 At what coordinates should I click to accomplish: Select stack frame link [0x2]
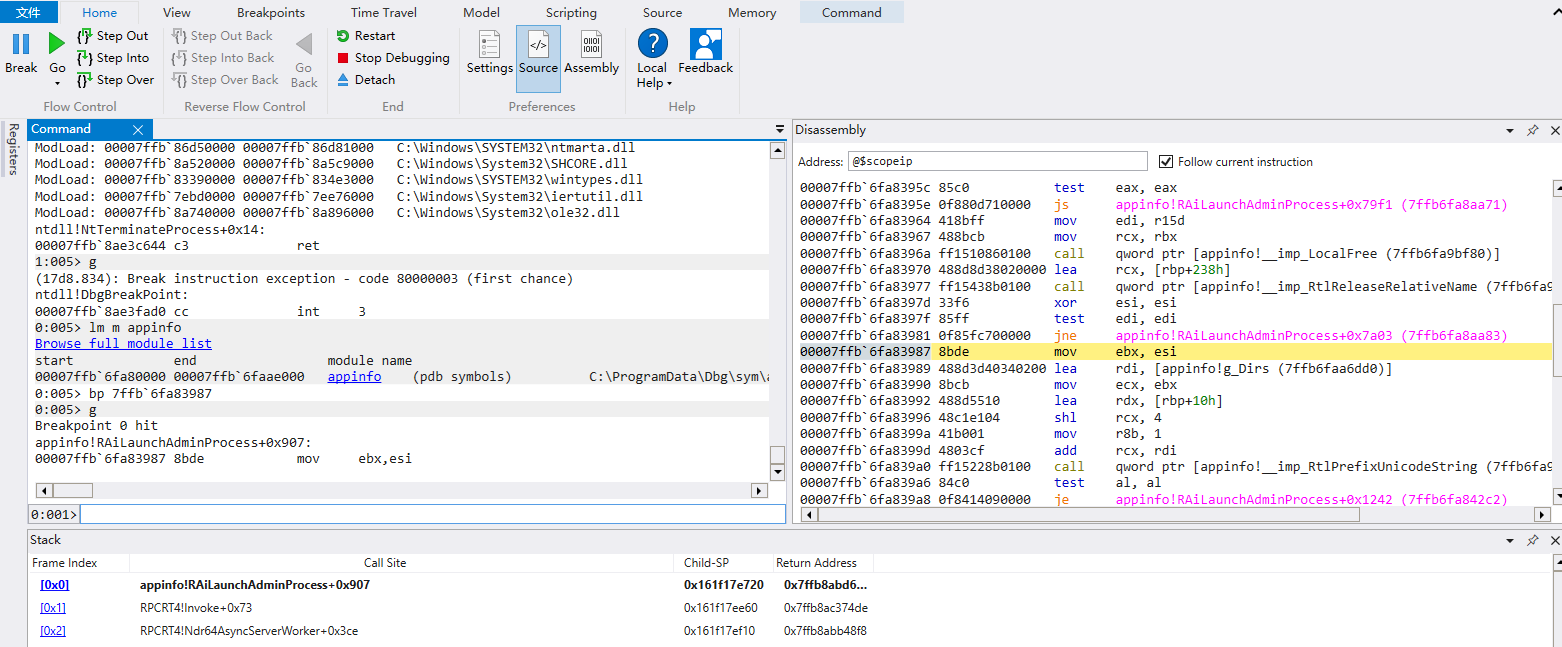point(53,630)
